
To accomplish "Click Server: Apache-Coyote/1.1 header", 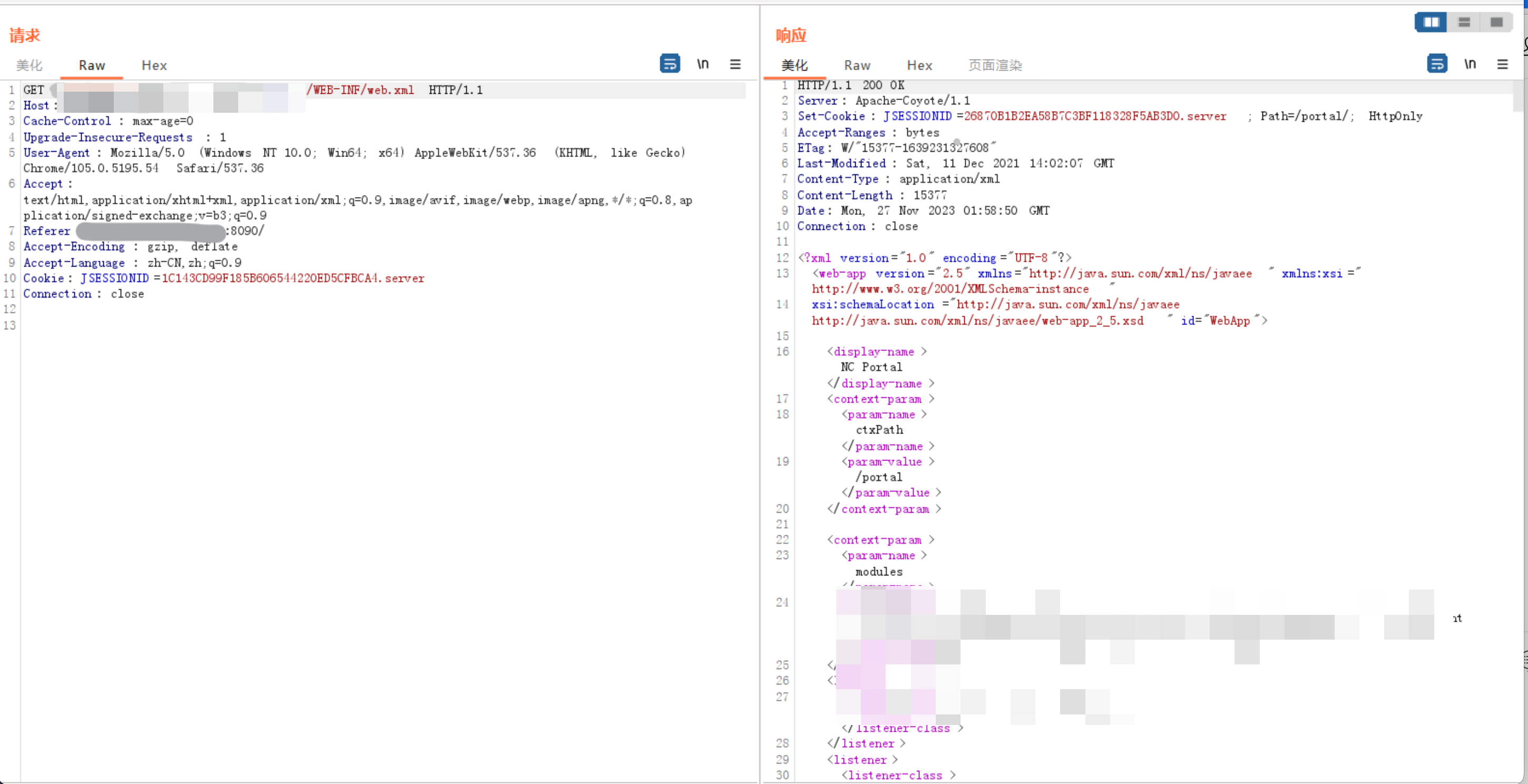I will click(883, 101).
